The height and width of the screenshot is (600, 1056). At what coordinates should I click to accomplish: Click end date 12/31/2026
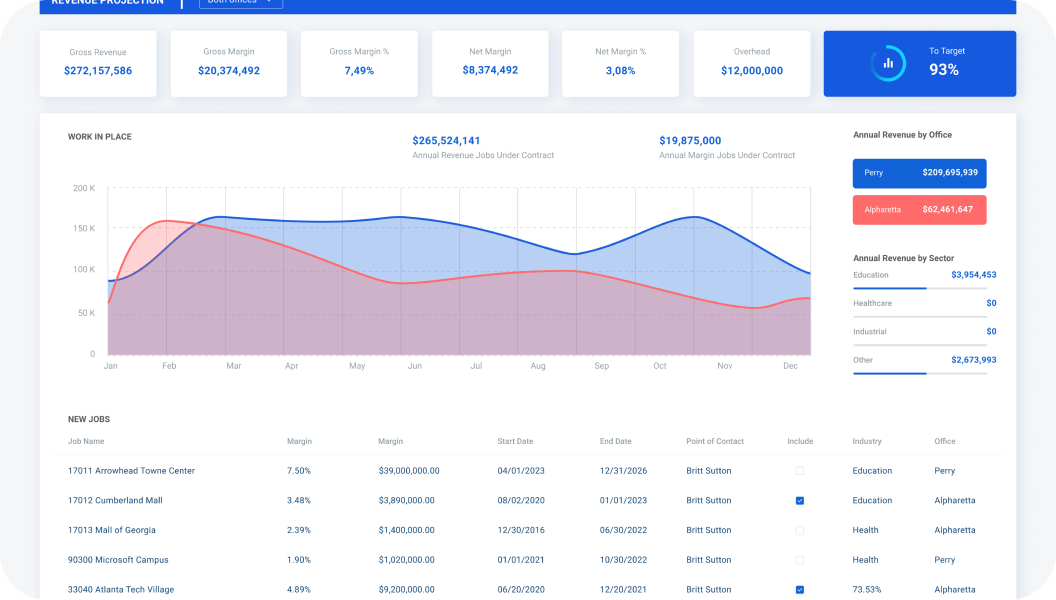tap(623, 471)
